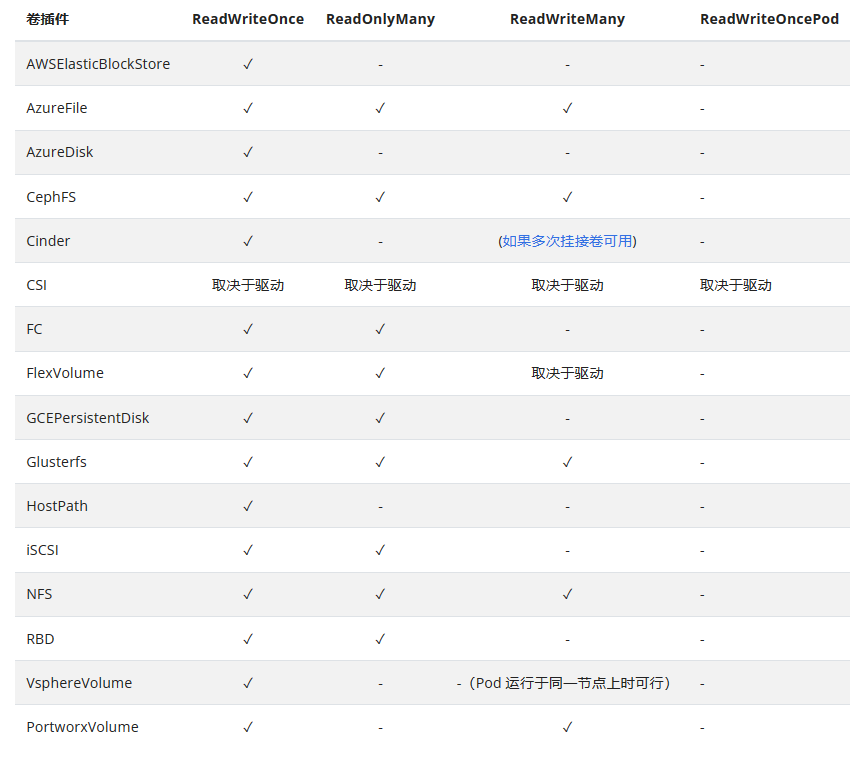Image resolution: width=857 pixels, height=761 pixels.
Task: Select the Glusterfs row name
Action: [x=56, y=462]
